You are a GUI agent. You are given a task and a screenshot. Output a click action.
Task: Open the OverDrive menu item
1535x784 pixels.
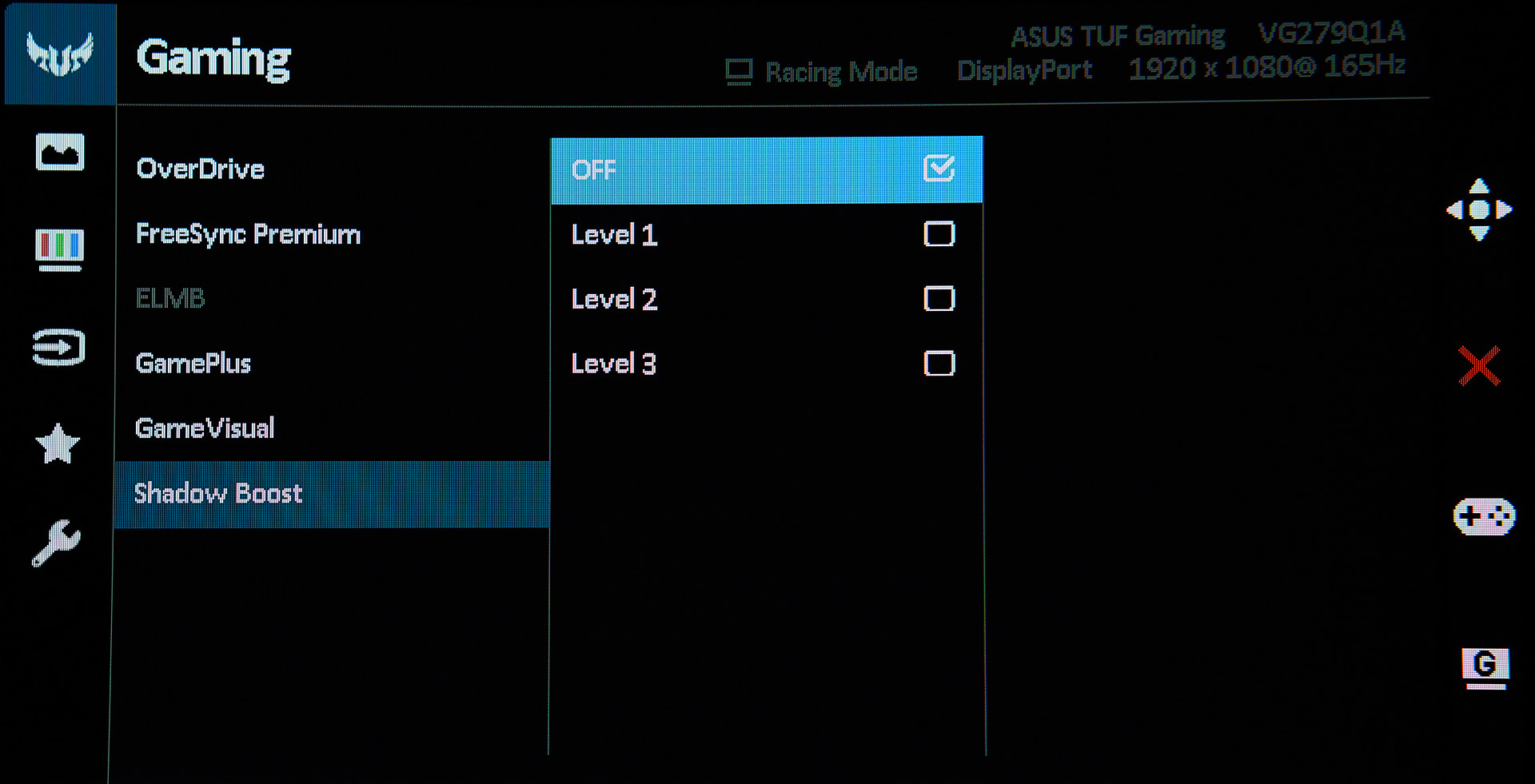201,169
